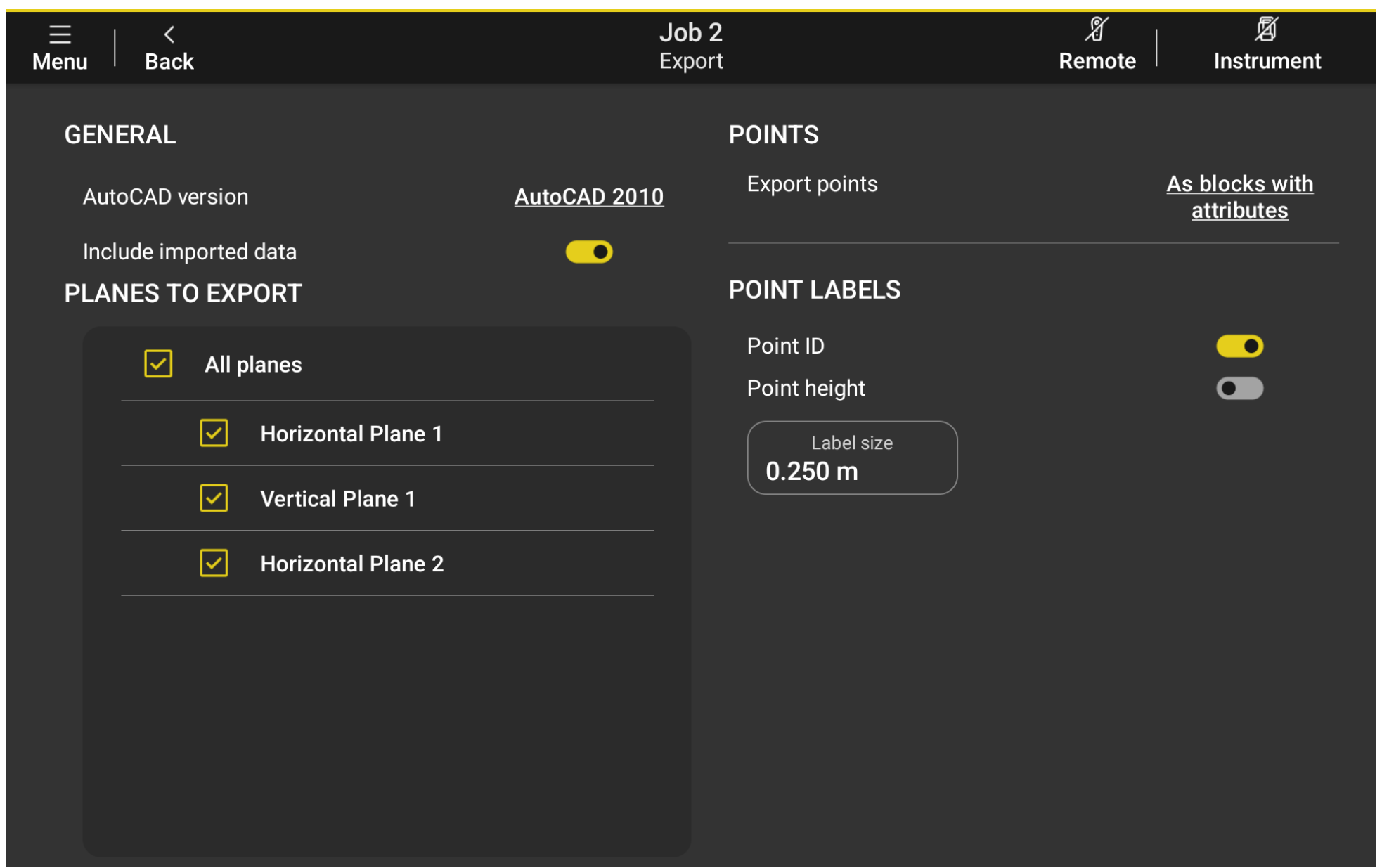Uncheck the All planes checkbox
Image resolution: width=1382 pixels, height=868 pixels.
tap(158, 364)
